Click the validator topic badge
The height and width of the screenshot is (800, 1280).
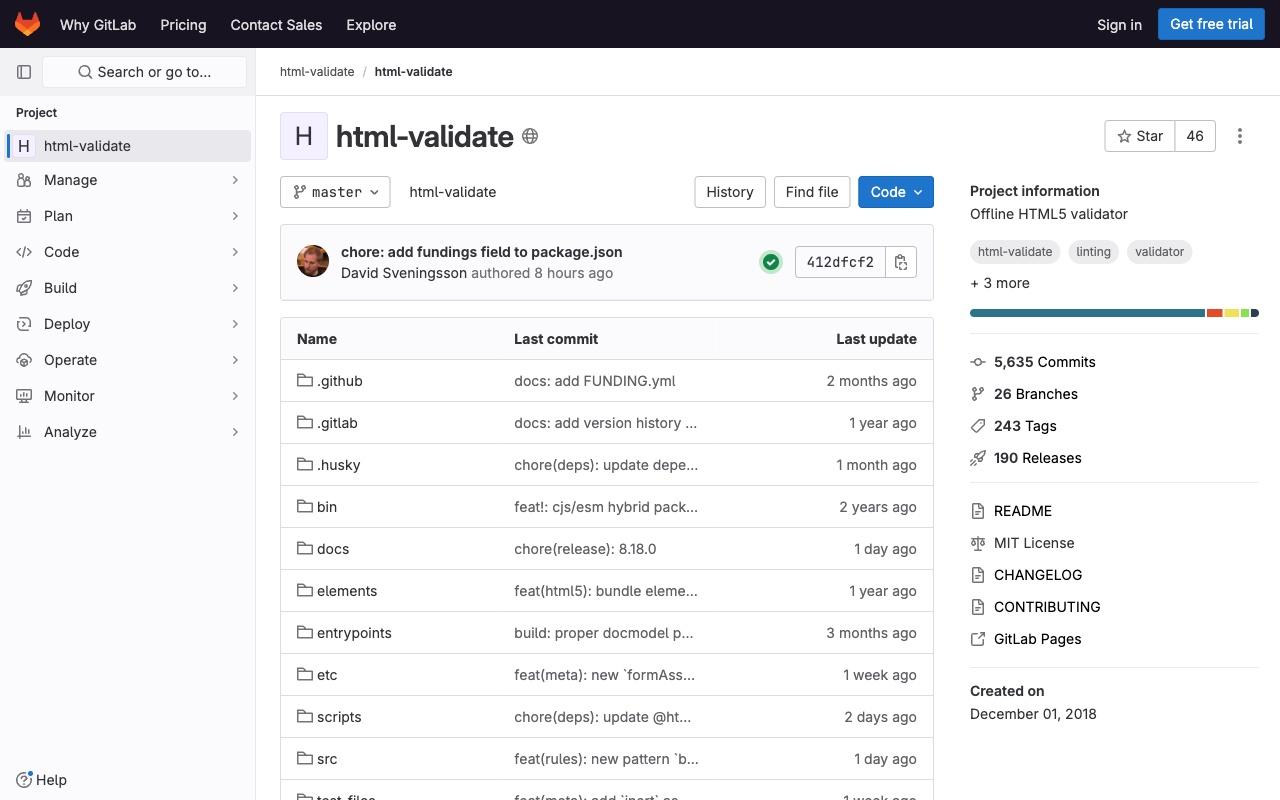click(1159, 252)
